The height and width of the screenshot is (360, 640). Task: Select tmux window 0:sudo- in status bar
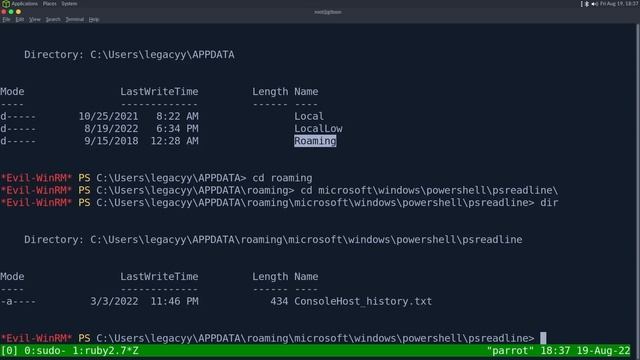click(45, 351)
